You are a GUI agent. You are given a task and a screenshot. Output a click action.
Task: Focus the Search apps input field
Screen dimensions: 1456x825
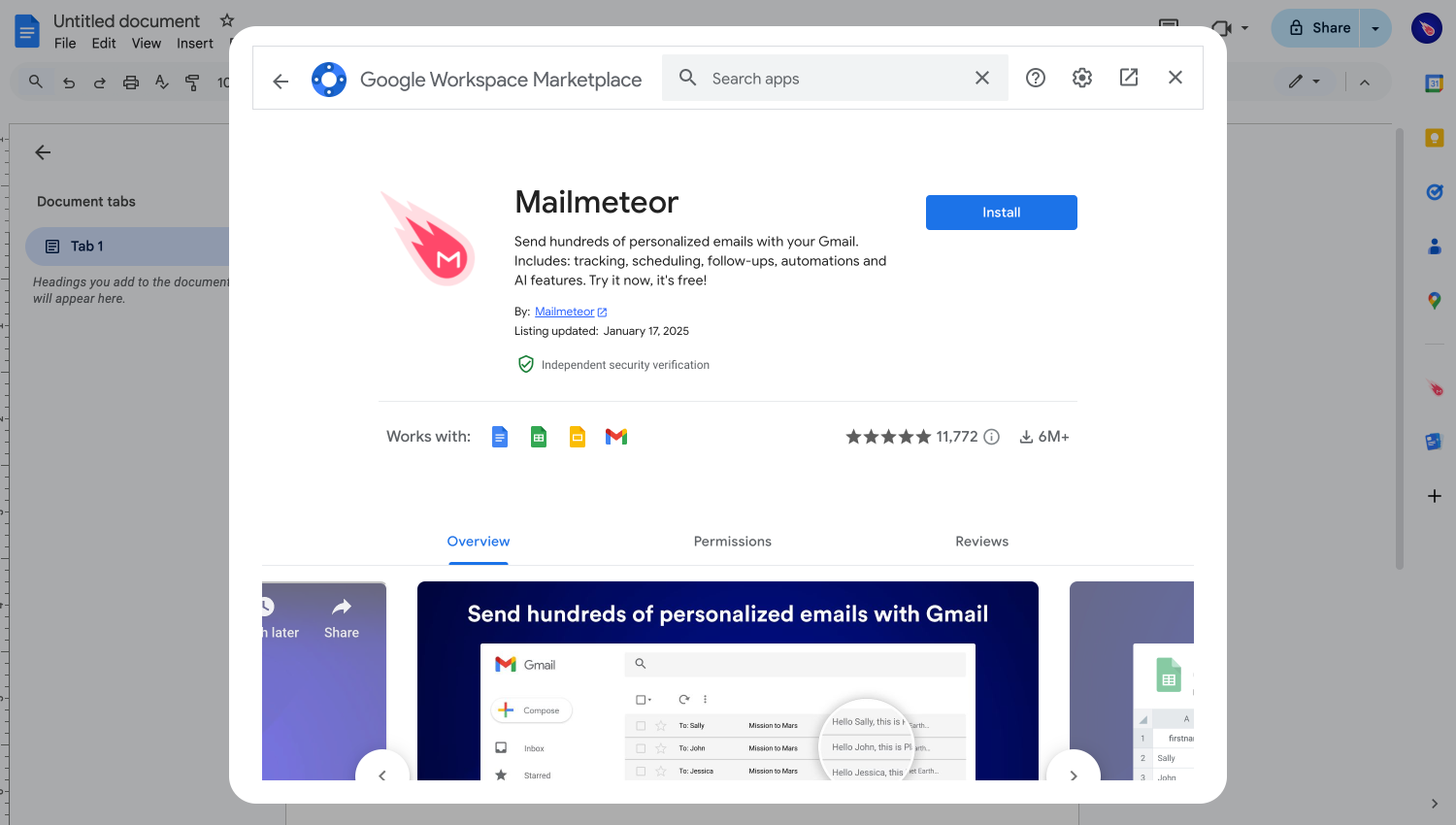[x=835, y=79]
